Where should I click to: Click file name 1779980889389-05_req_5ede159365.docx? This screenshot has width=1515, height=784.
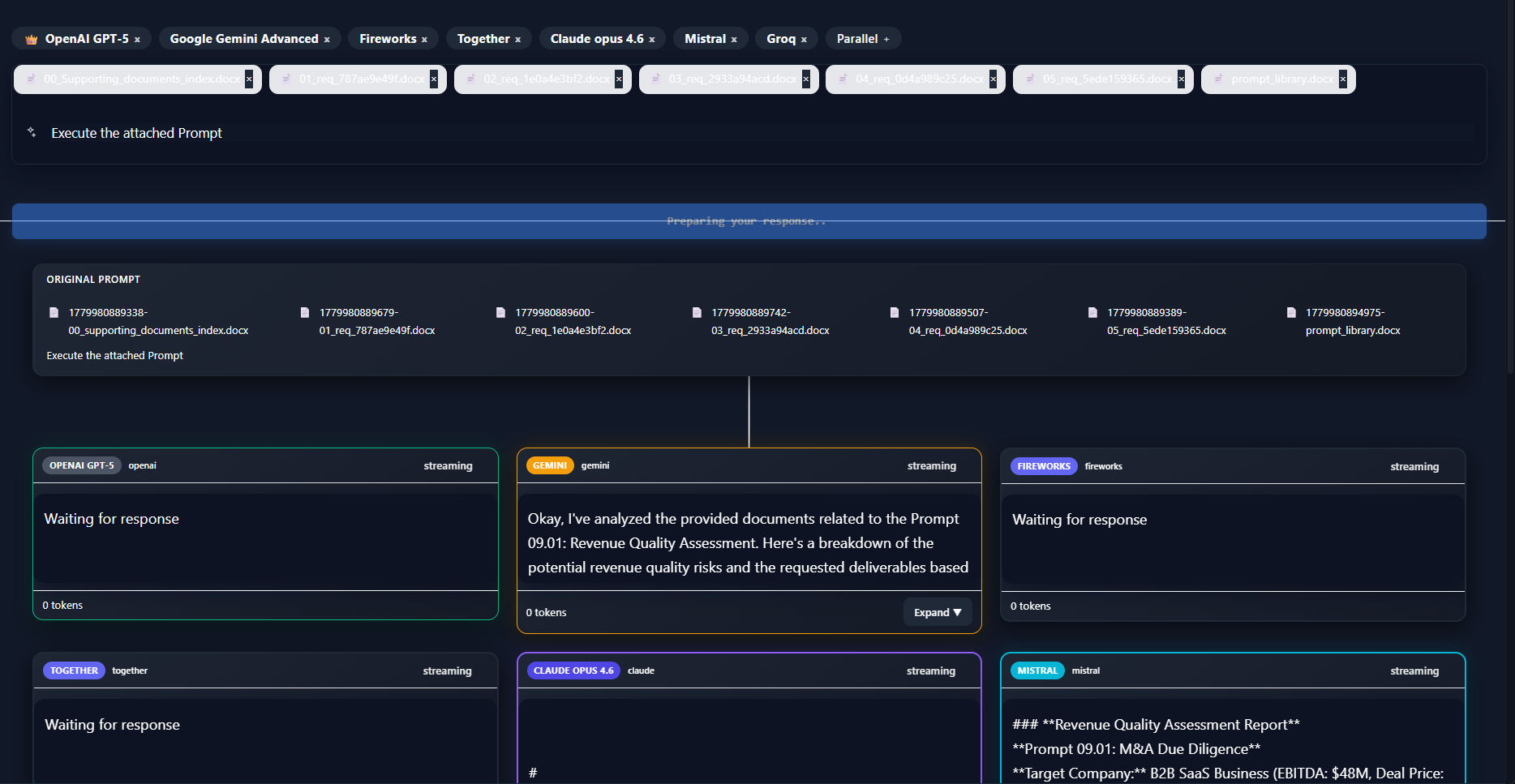click(x=1167, y=321)
